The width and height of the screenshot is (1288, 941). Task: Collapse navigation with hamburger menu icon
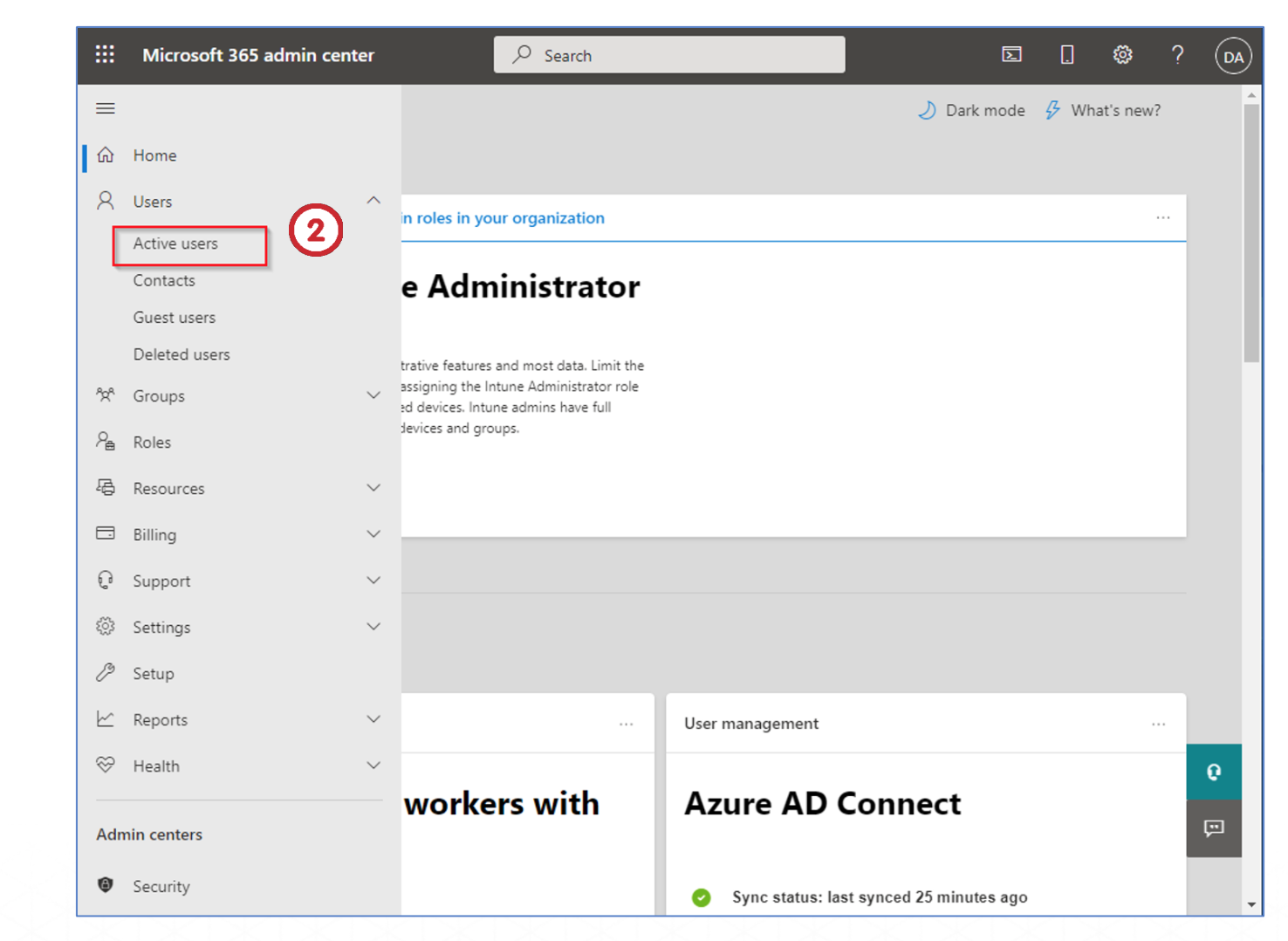pos(106,108)
